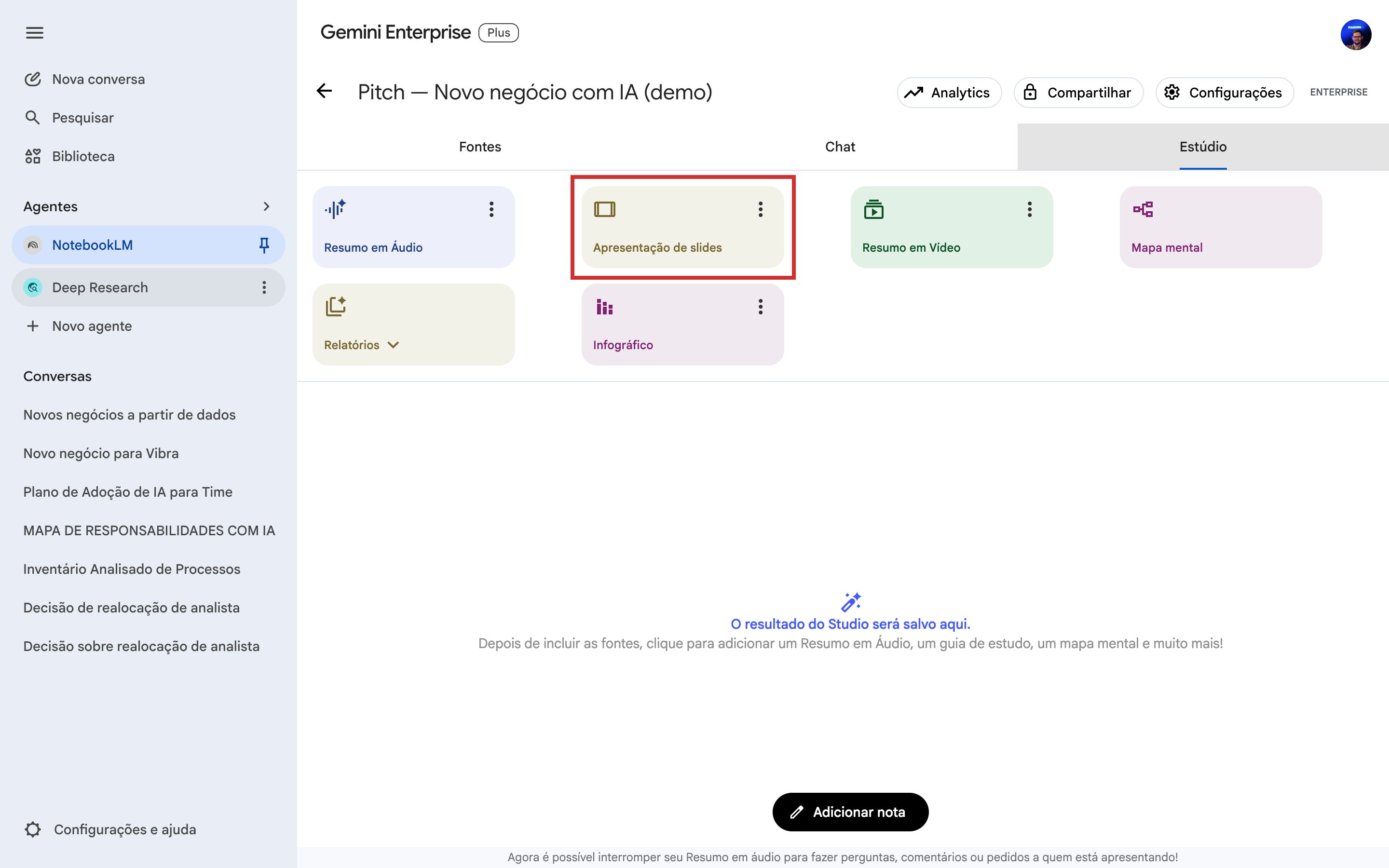
Task: Click the Infográfico chart icon
Action: 604,307
